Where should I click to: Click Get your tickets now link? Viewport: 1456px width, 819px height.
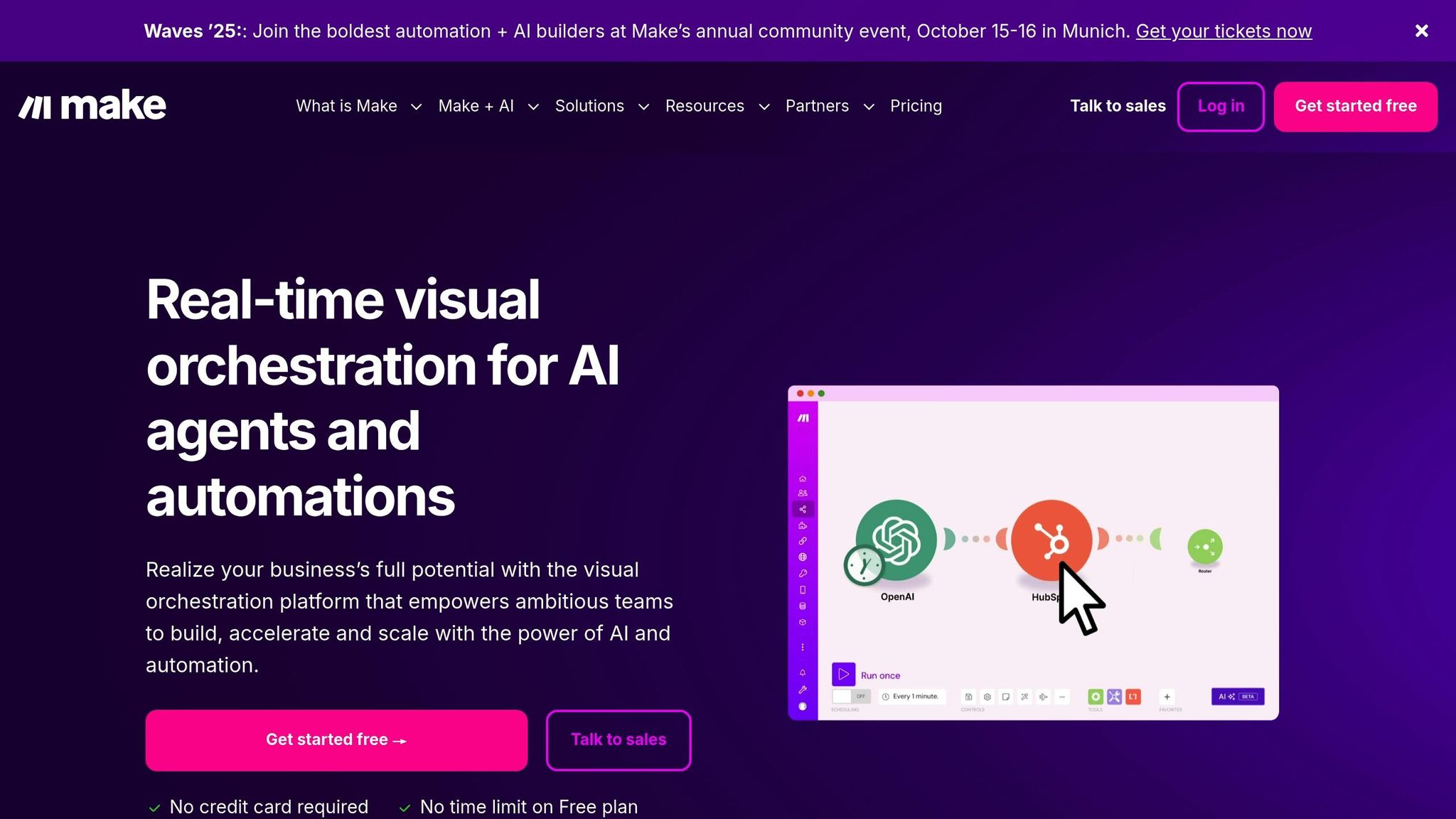click(x=1224, y=31)
